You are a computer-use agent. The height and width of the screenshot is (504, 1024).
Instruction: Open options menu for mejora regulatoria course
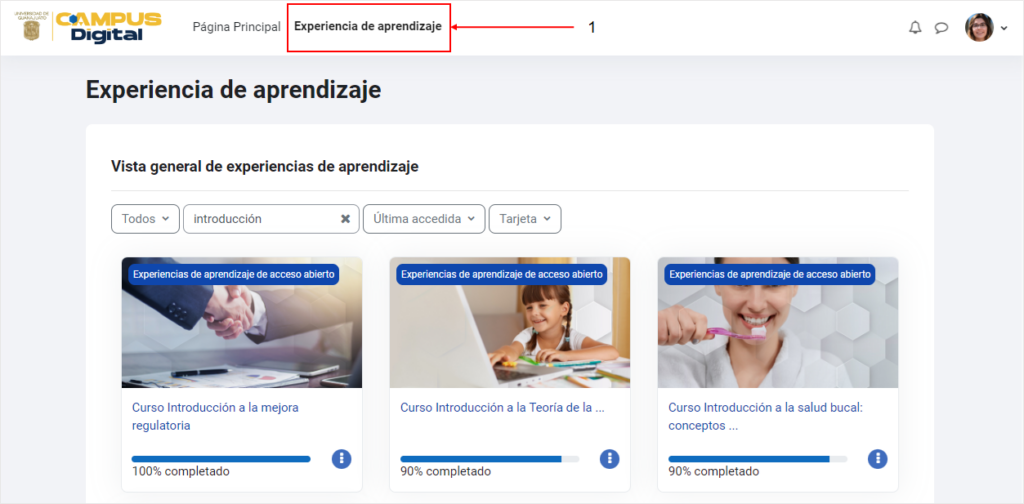click(x=342, y=459)
